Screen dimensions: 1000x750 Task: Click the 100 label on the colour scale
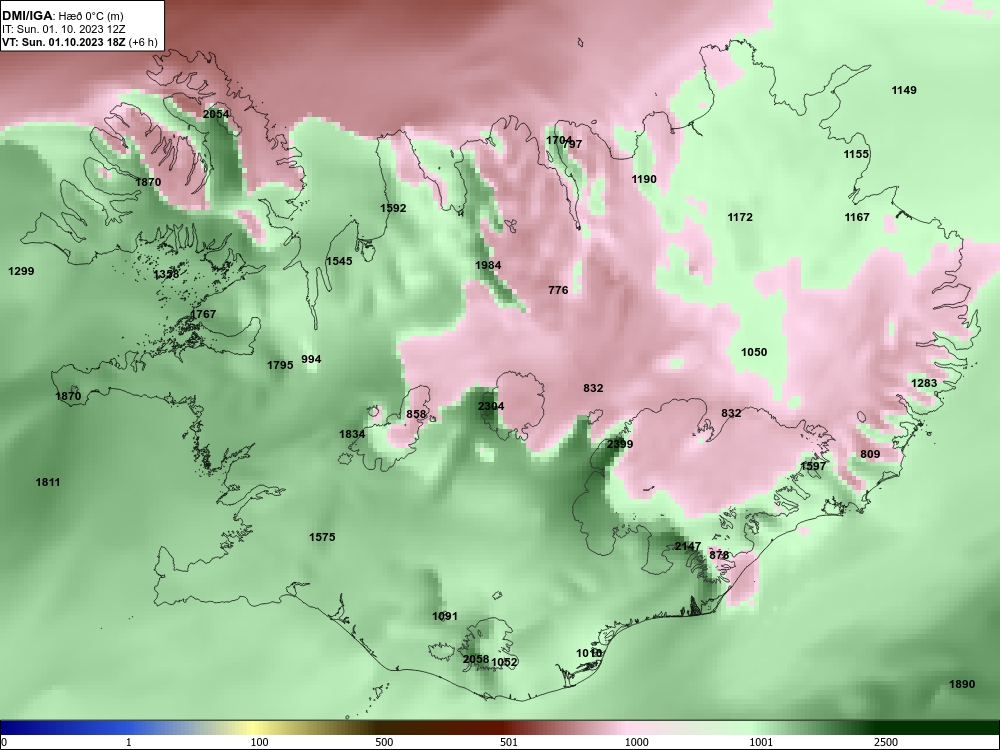[259, 742]
